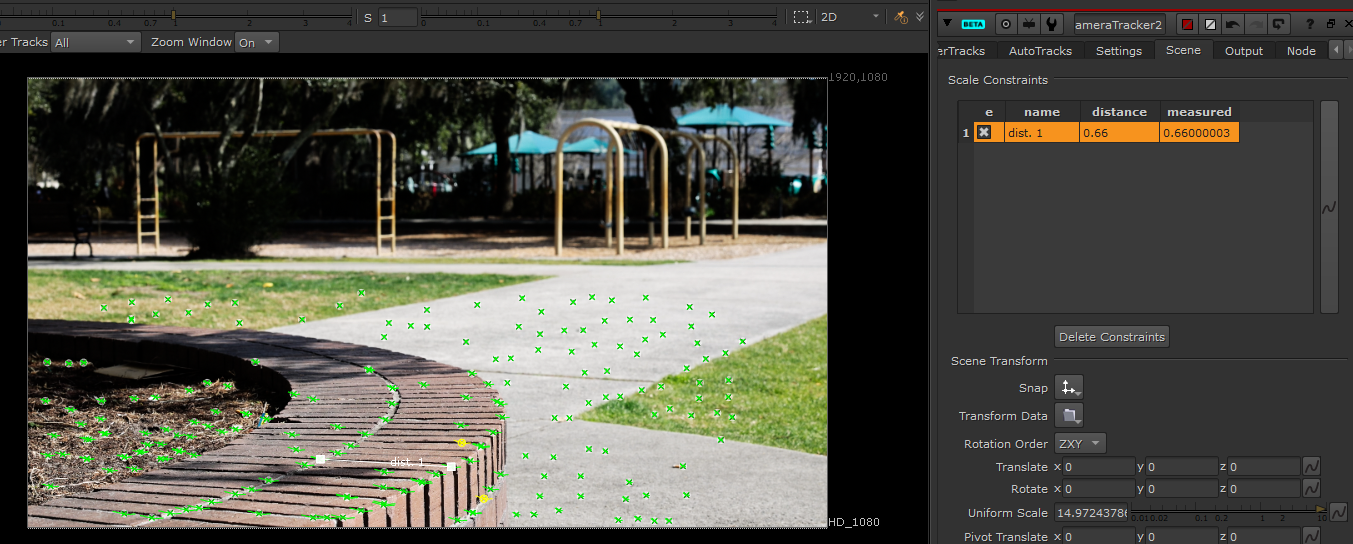This screenshot has height=544, width=1353.
Task: Click the Rotate x input field
Action: (x=1099, y=489)
